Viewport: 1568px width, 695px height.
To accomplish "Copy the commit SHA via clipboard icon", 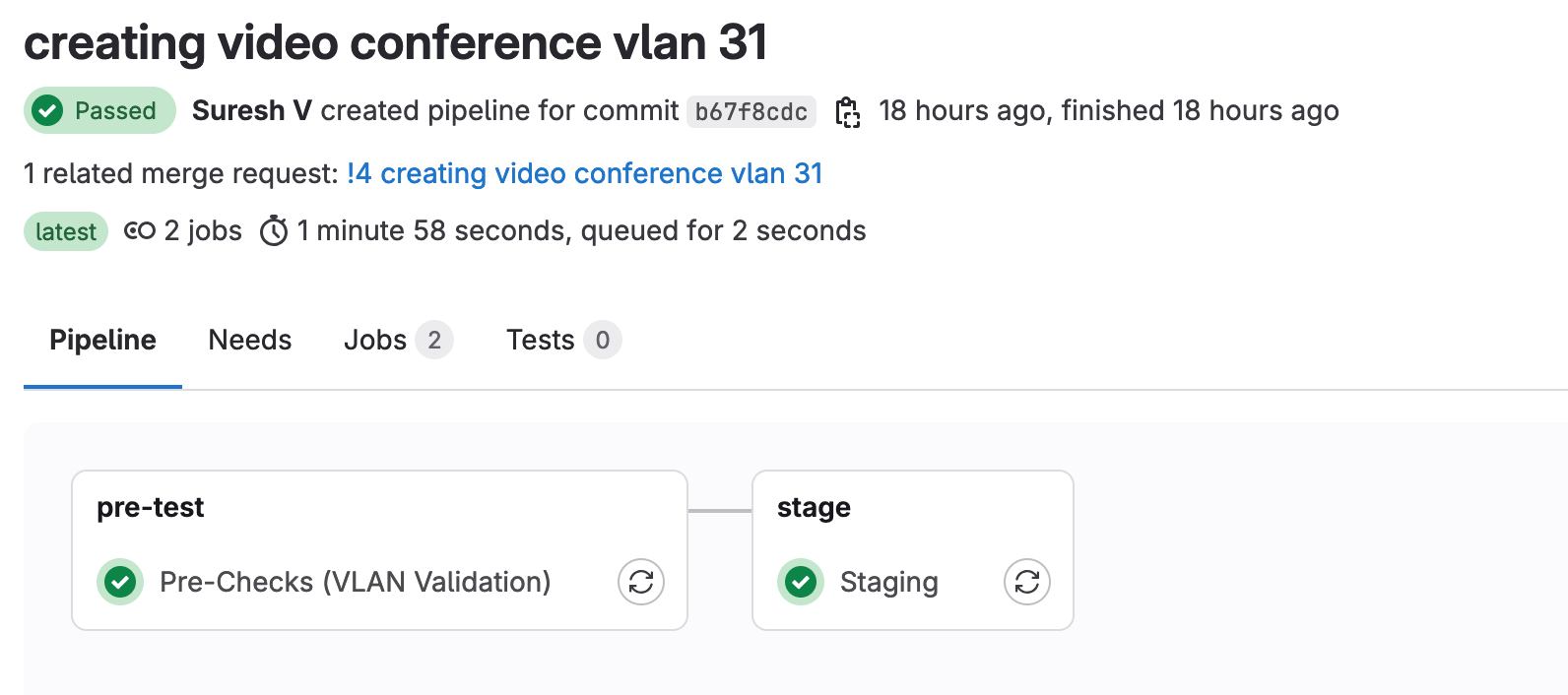I will (847, 112).
